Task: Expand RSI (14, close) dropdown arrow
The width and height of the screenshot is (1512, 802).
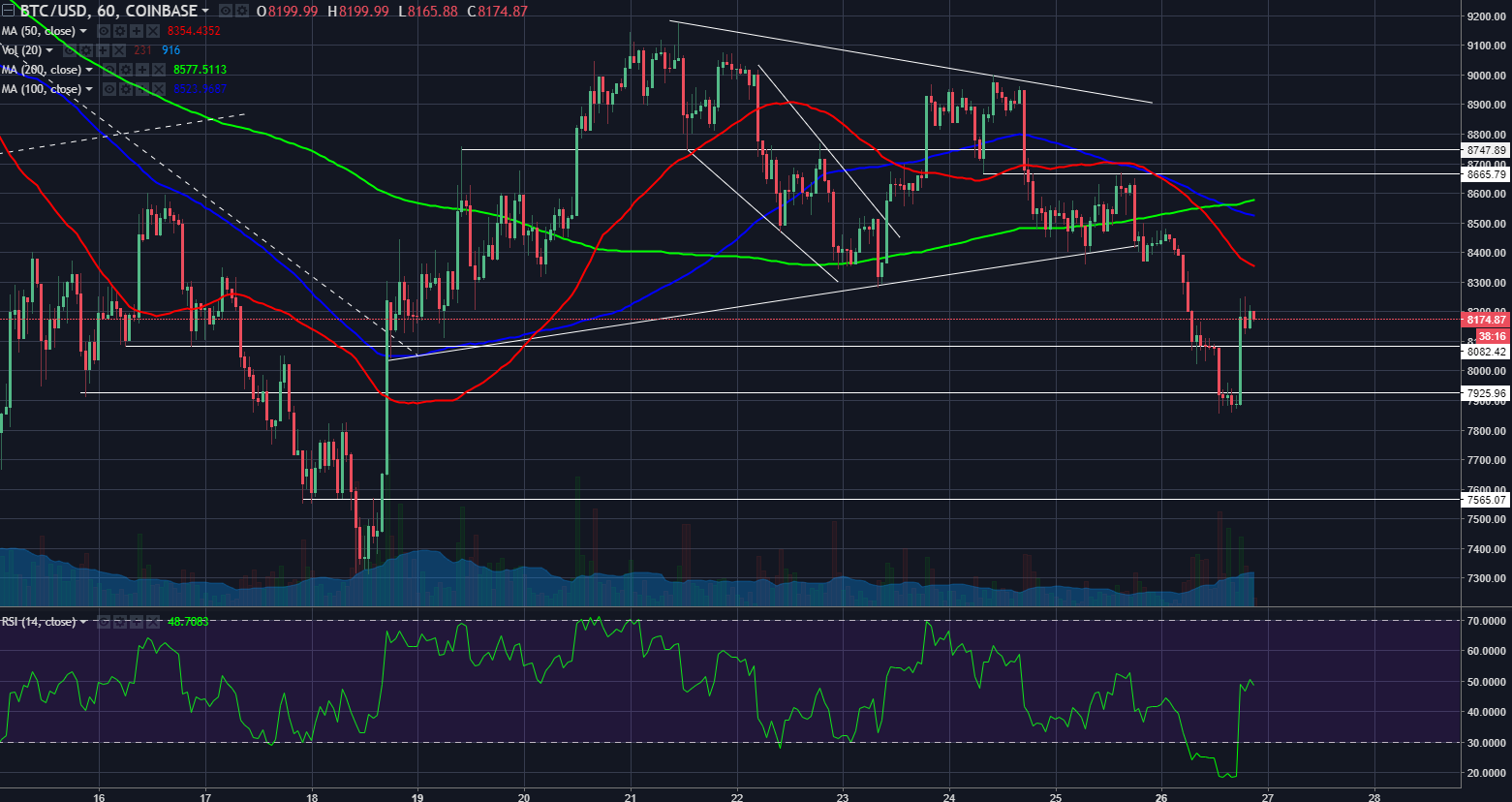Action: [83, 622]
